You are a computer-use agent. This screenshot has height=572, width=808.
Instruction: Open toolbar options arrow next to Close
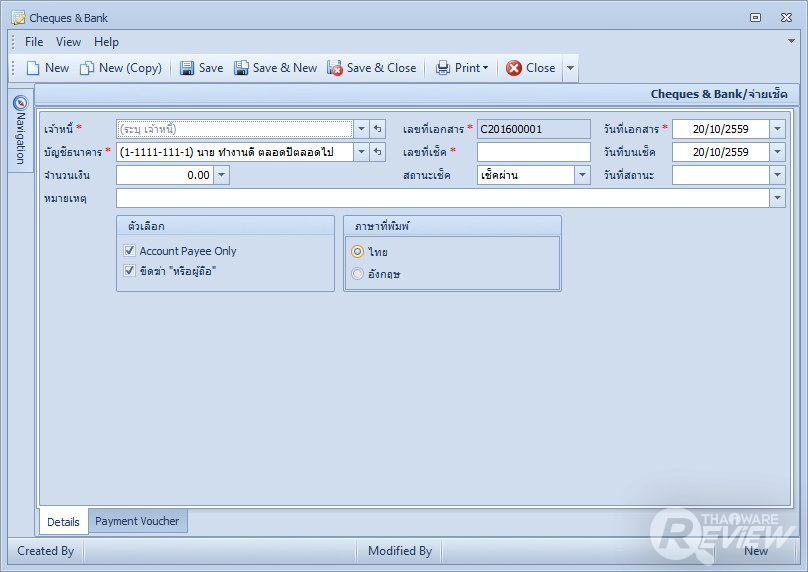click(x=570, y=68)
